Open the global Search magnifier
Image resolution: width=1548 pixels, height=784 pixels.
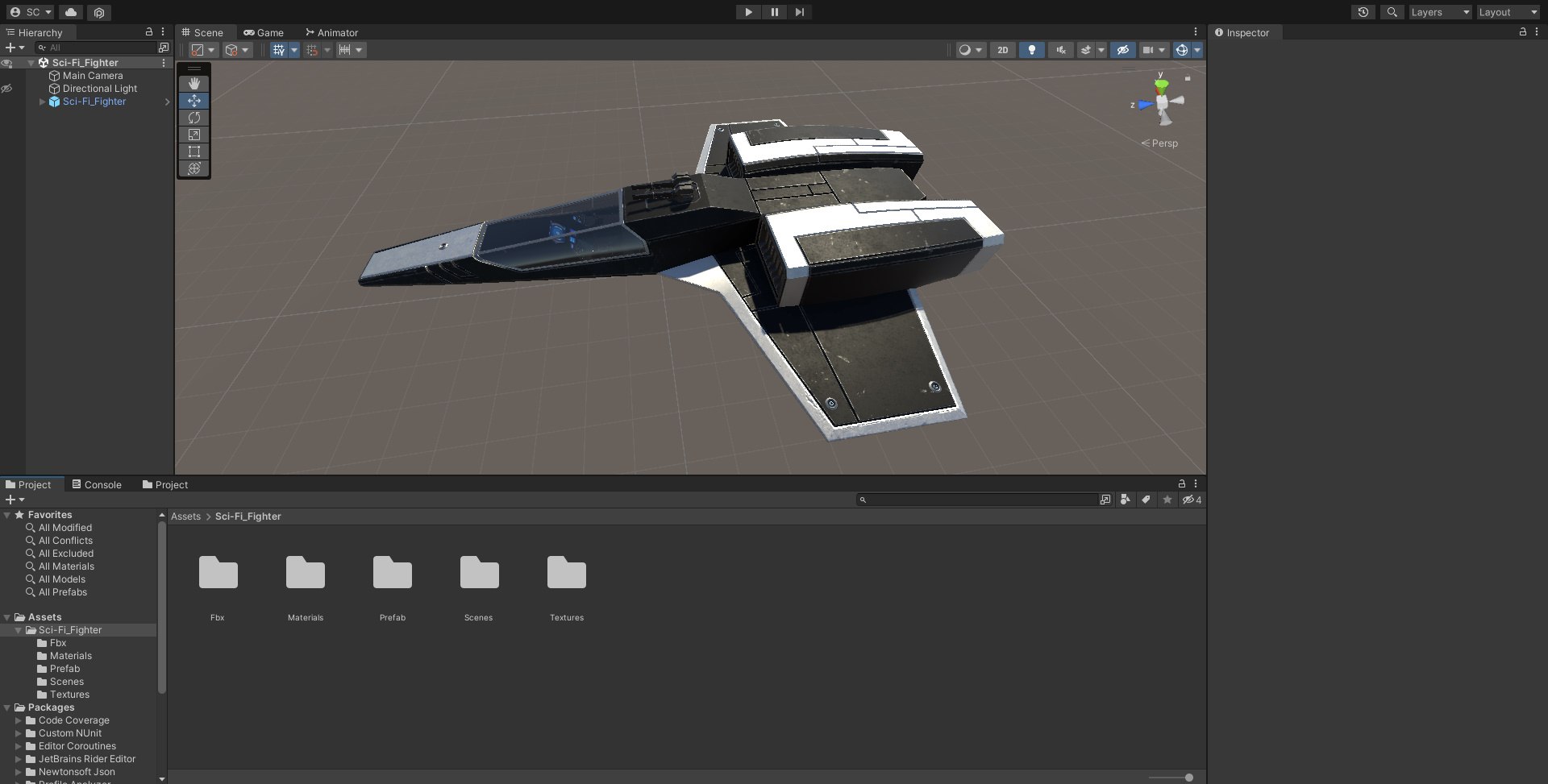click(x=1392, y=12)
